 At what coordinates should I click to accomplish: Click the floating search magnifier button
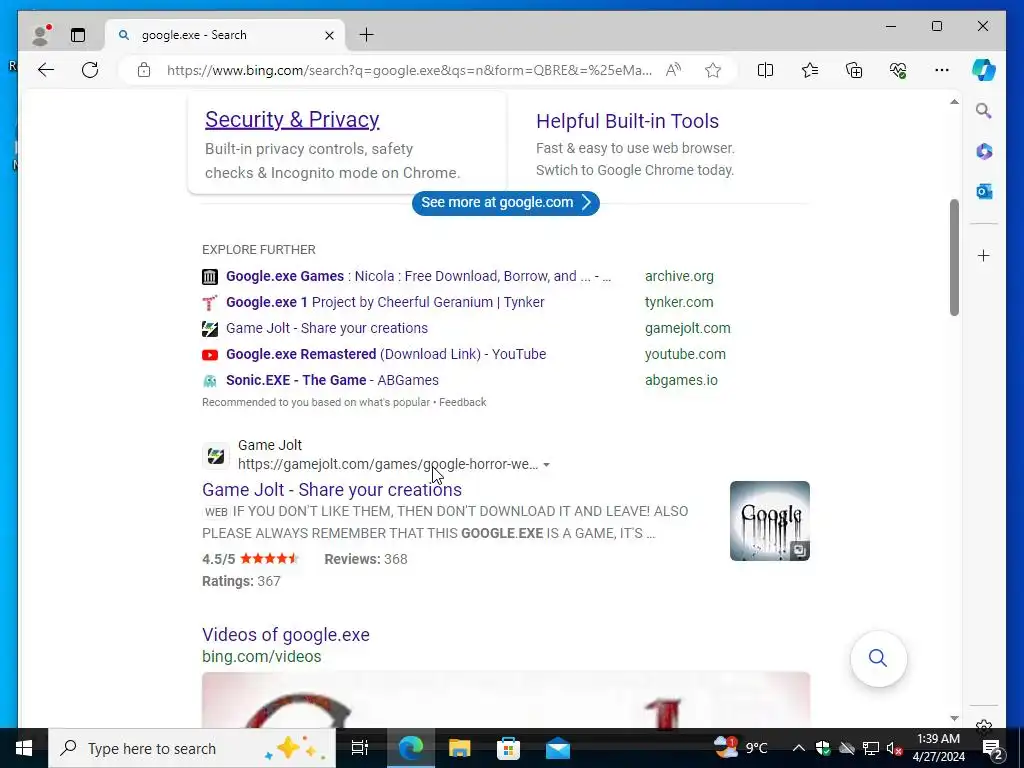point(878,658)
